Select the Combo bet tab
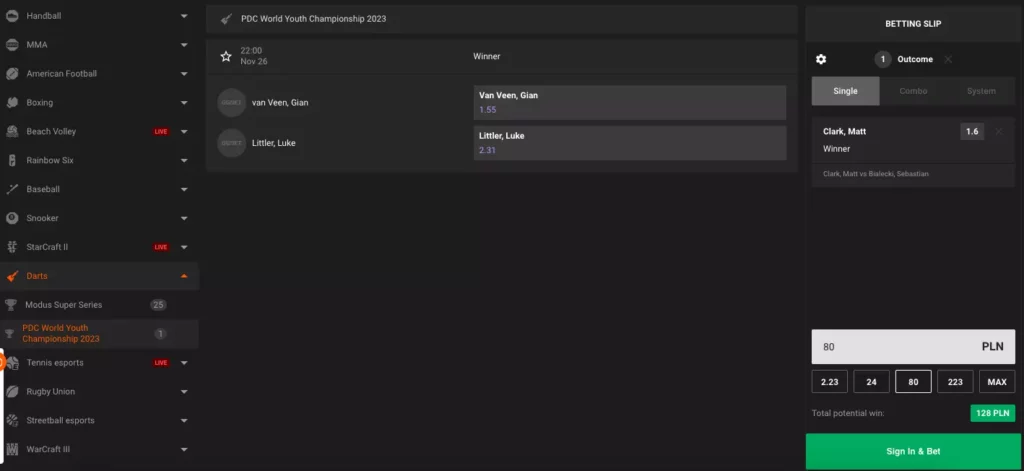 913,91
